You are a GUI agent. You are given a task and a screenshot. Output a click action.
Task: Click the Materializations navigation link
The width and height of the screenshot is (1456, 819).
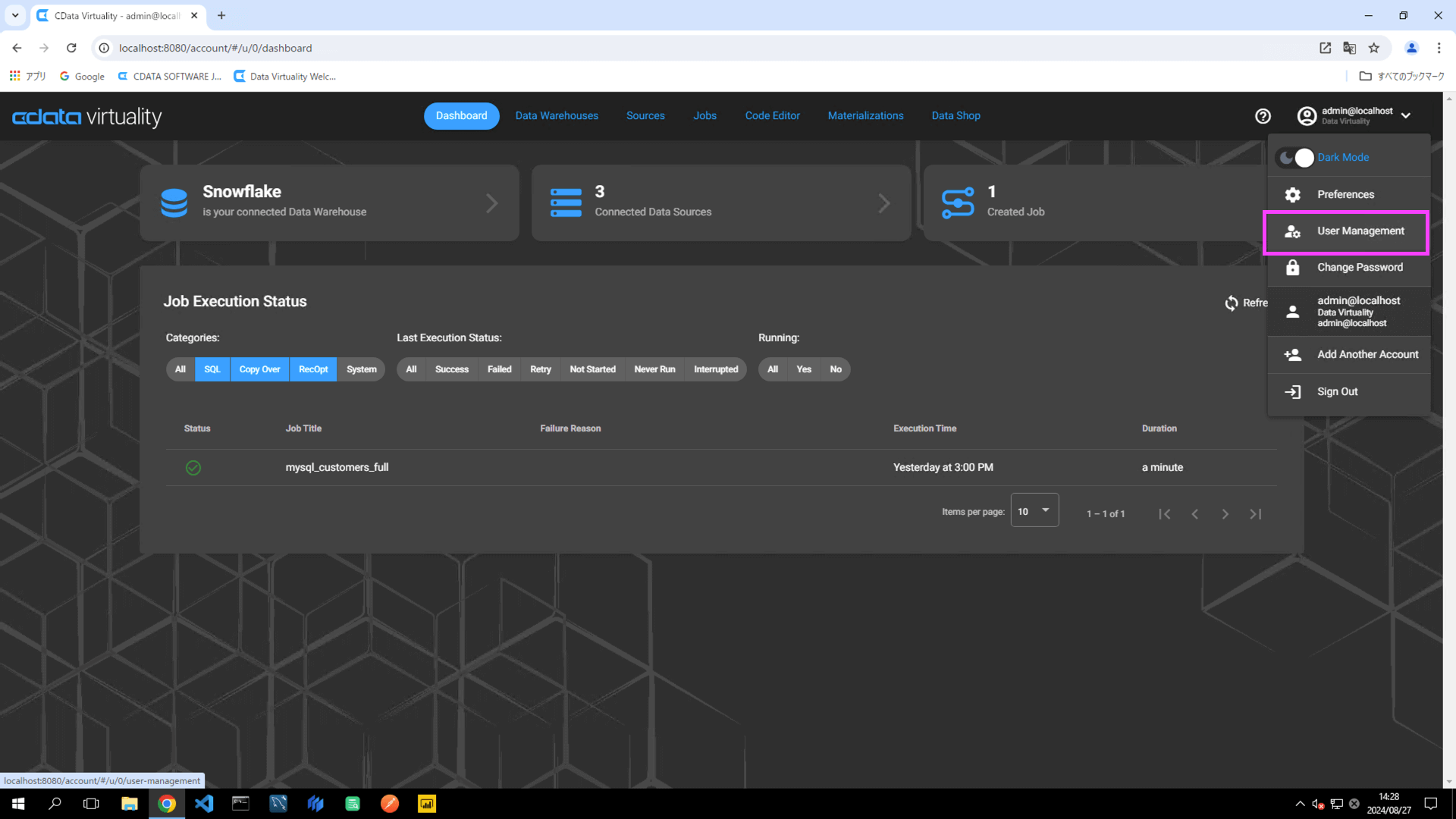tap(865, 116)
